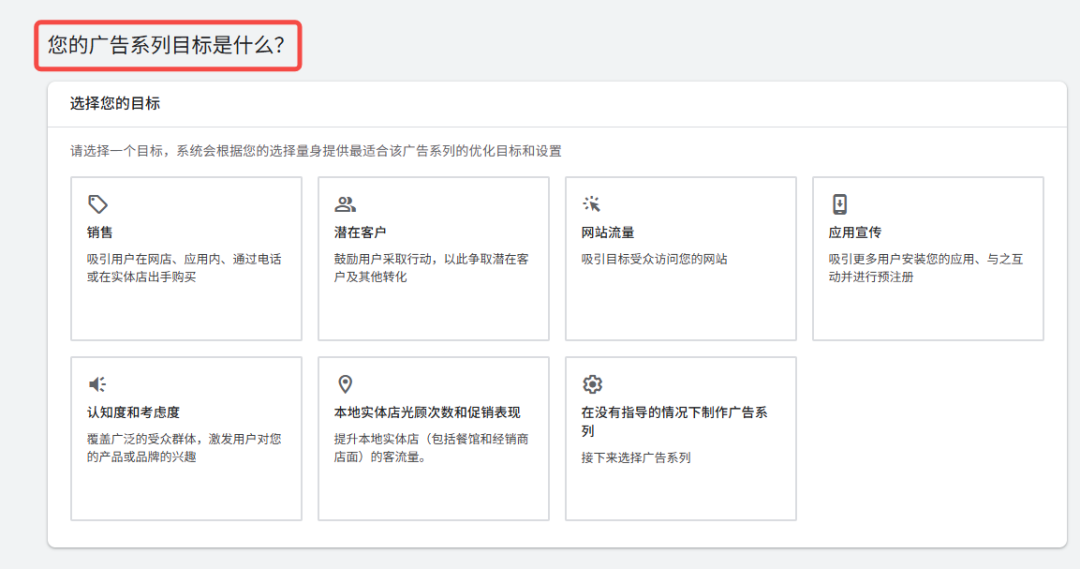Click the cursor-click icon on 网站流量 card
The width and height of the screenshot is (1080, 569).
(592, 205)
